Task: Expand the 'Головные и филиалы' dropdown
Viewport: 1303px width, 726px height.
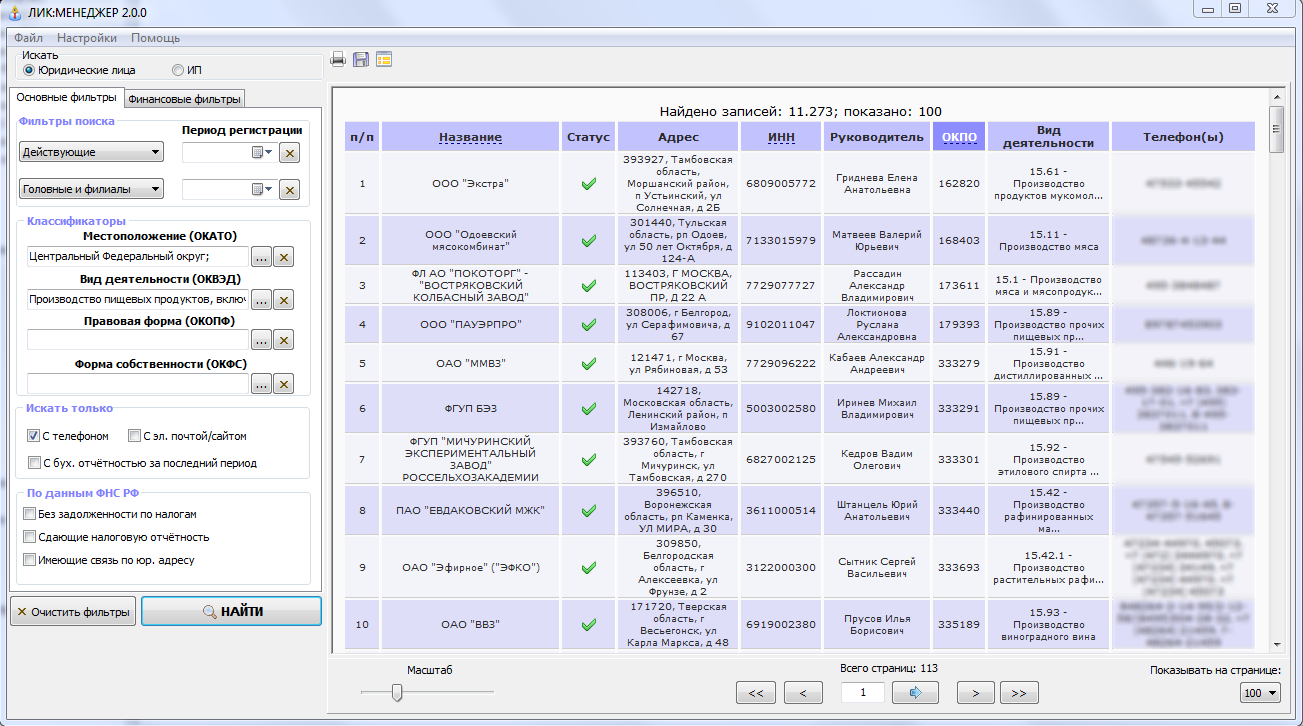Action: coord(91,189)
